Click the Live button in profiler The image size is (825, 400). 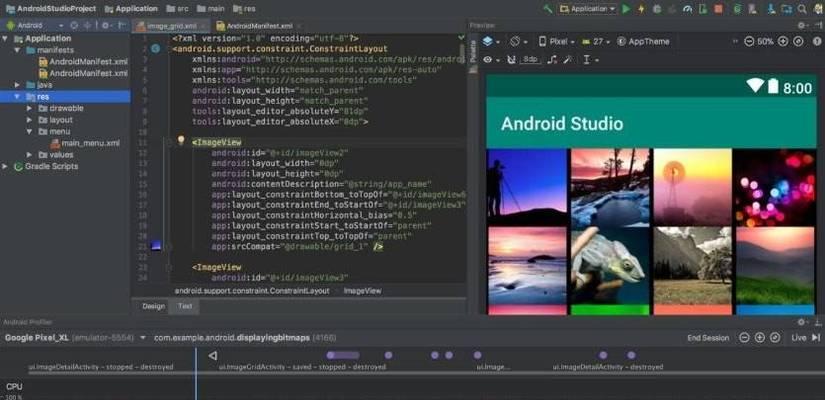tap(806, 338)
